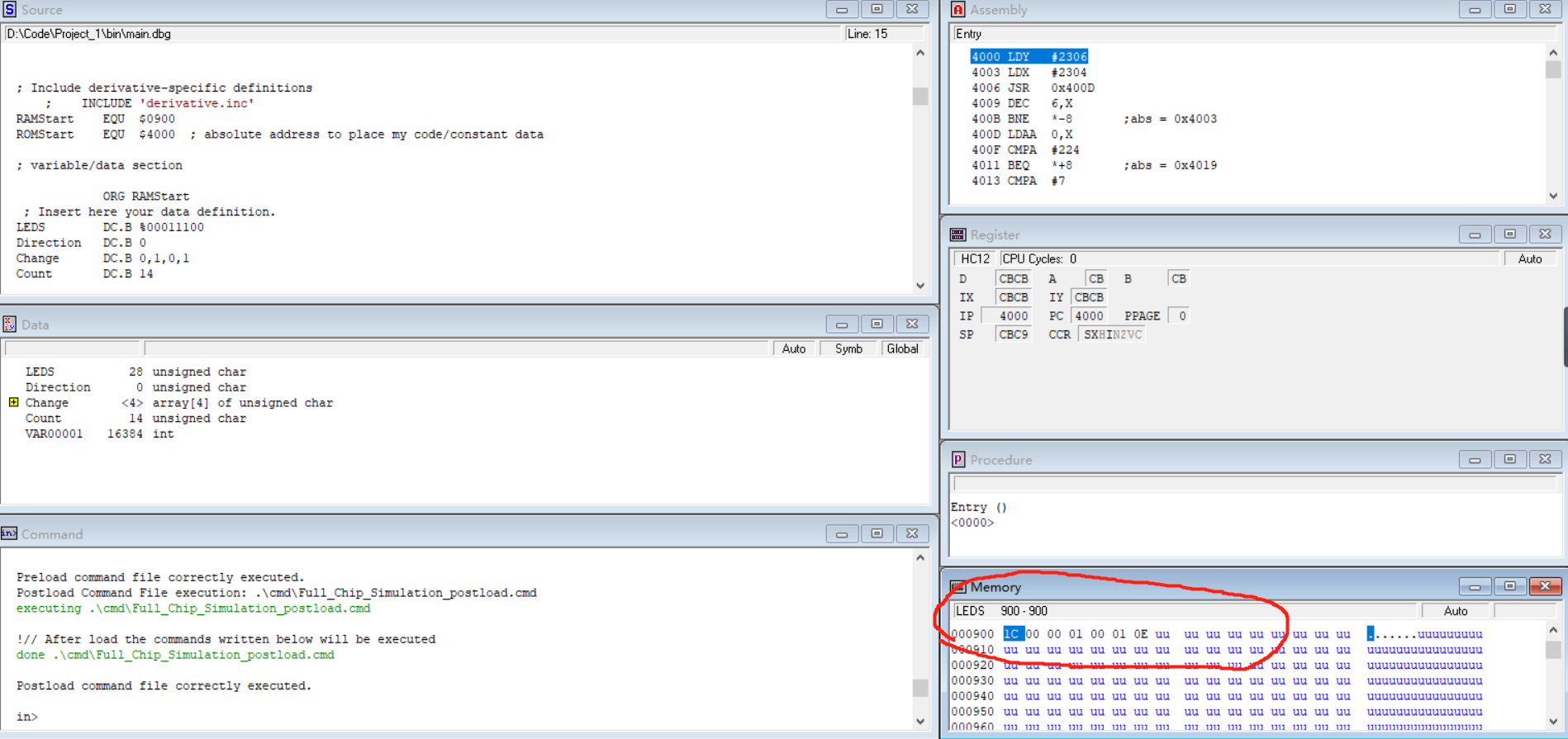The height and width of the screenshot is (739, 1568).
Task: Click the Auto mode in Data window
Action: coord(794,348)
